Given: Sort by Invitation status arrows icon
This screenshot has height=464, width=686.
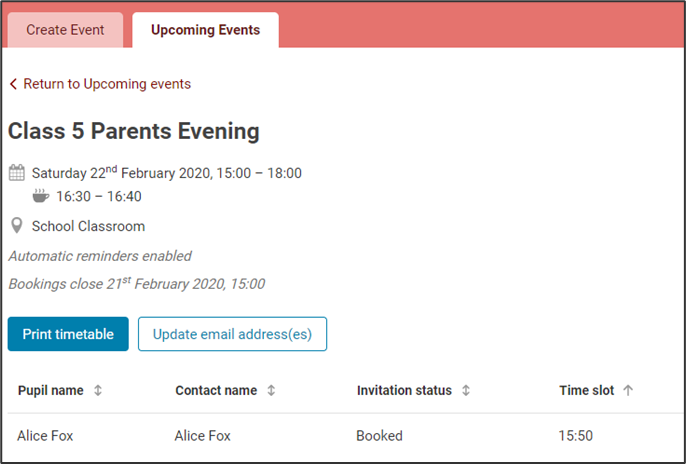Looking at the screenshot, I should (x=466, y=391).
